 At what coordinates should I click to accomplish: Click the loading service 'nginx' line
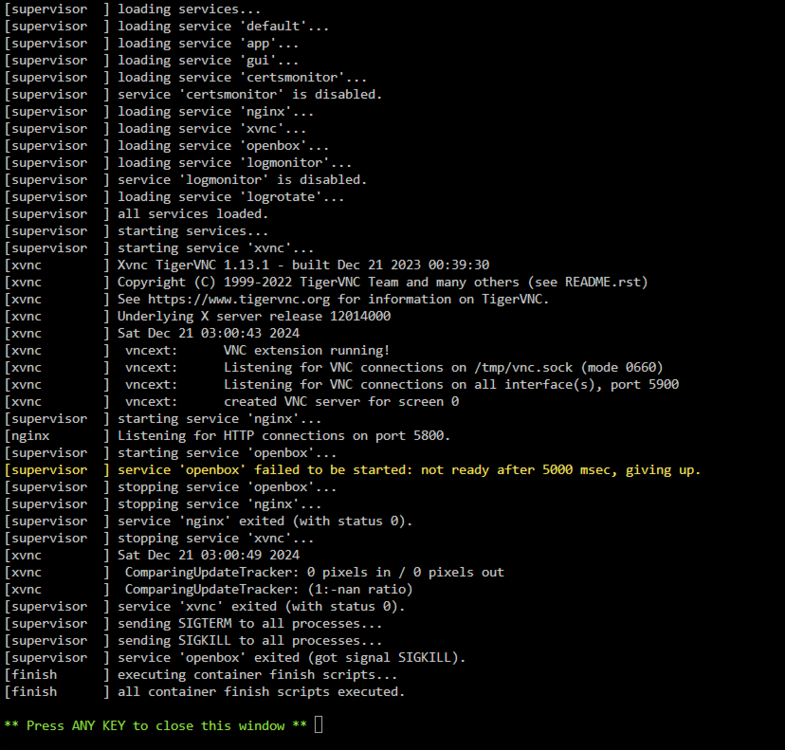(159, 111)
